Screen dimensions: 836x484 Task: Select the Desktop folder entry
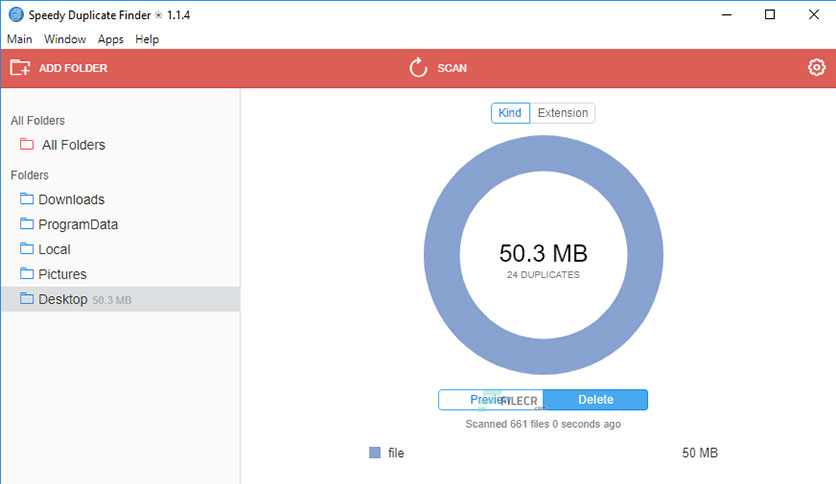(x=120, y=299)
